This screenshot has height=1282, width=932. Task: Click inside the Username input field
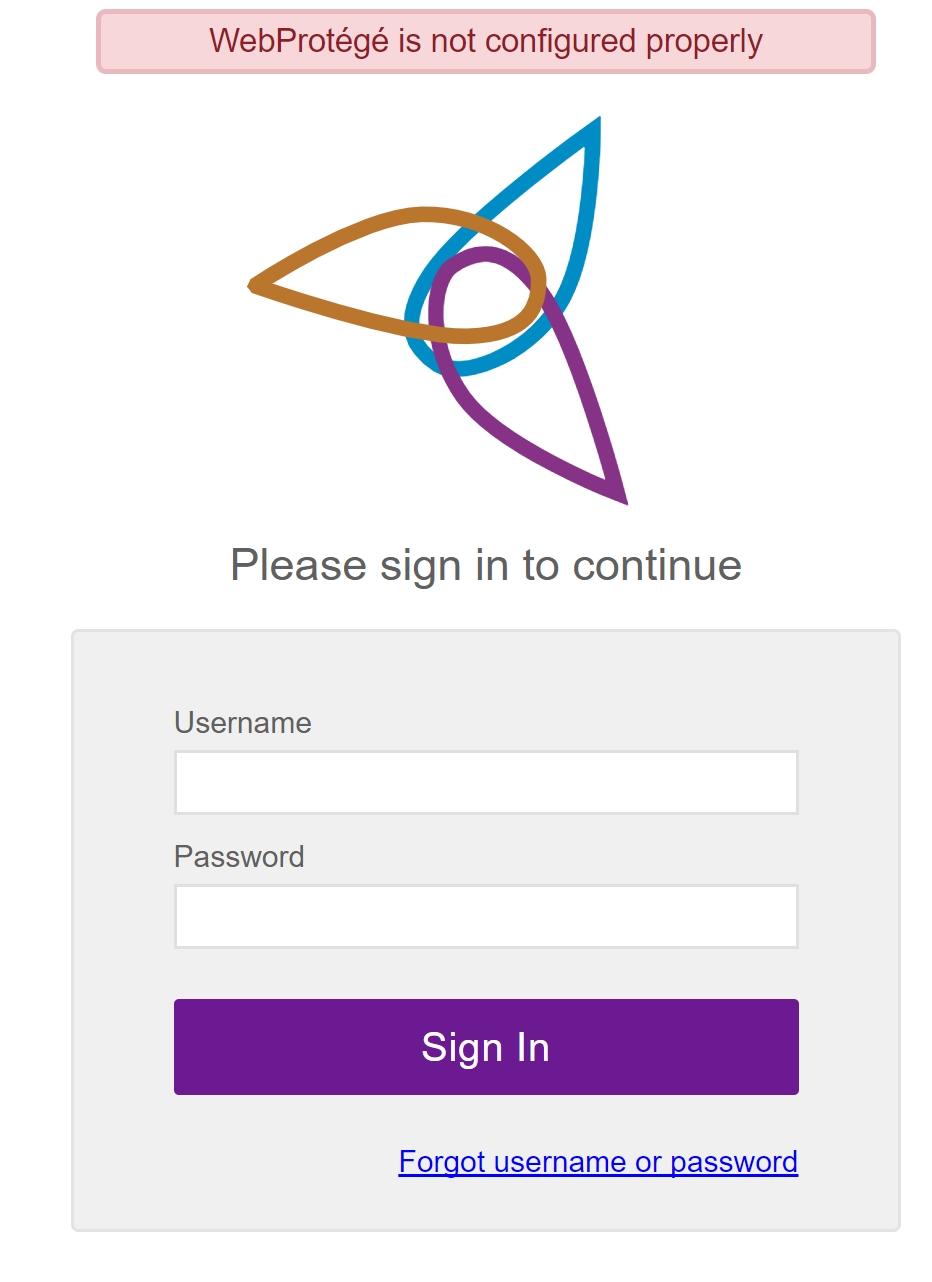click(486, 781)
